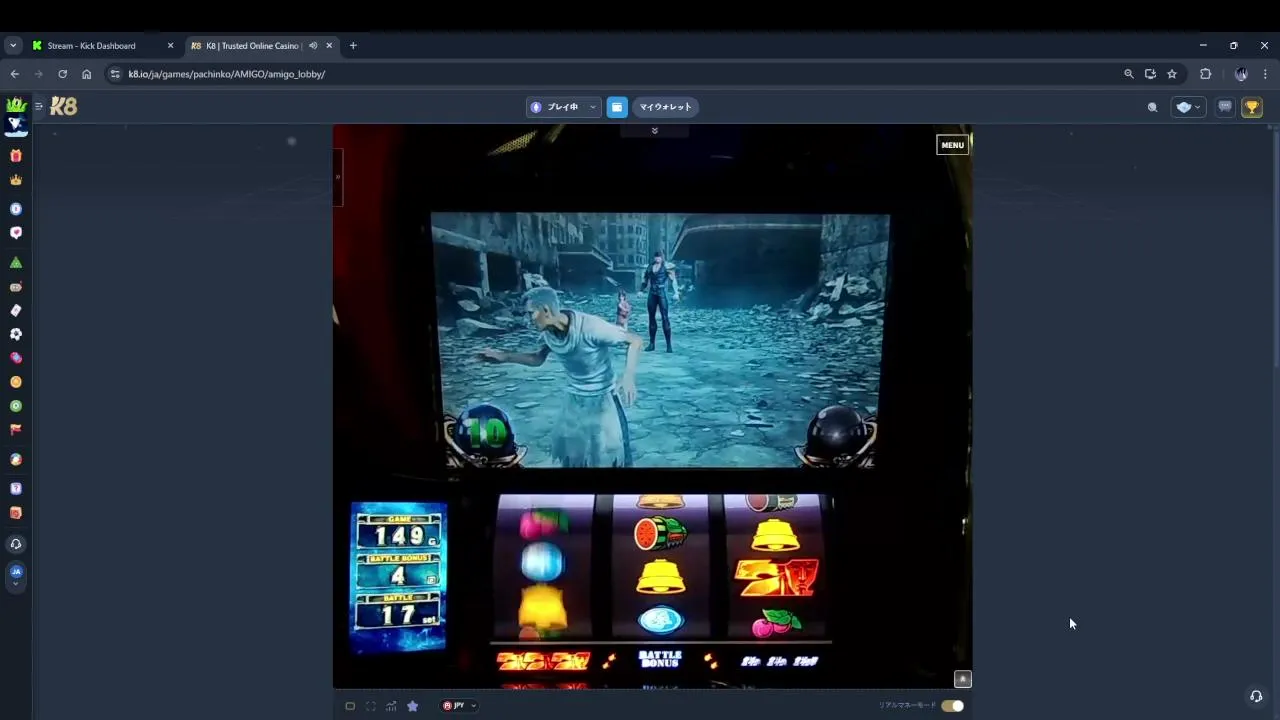1280x720 pixels.
Task: Open the browser zoom magnifier icon
Action: 1129,74
